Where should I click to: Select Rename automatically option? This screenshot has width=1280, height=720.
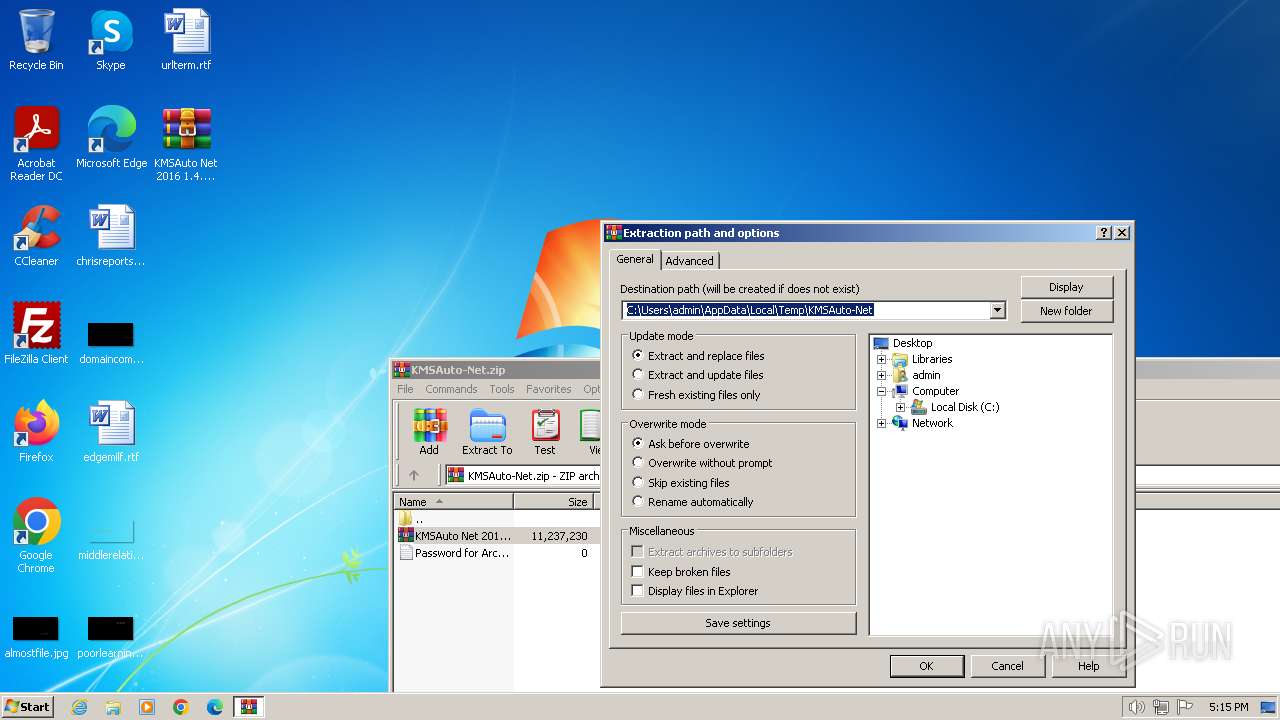(x=693, y=502)
